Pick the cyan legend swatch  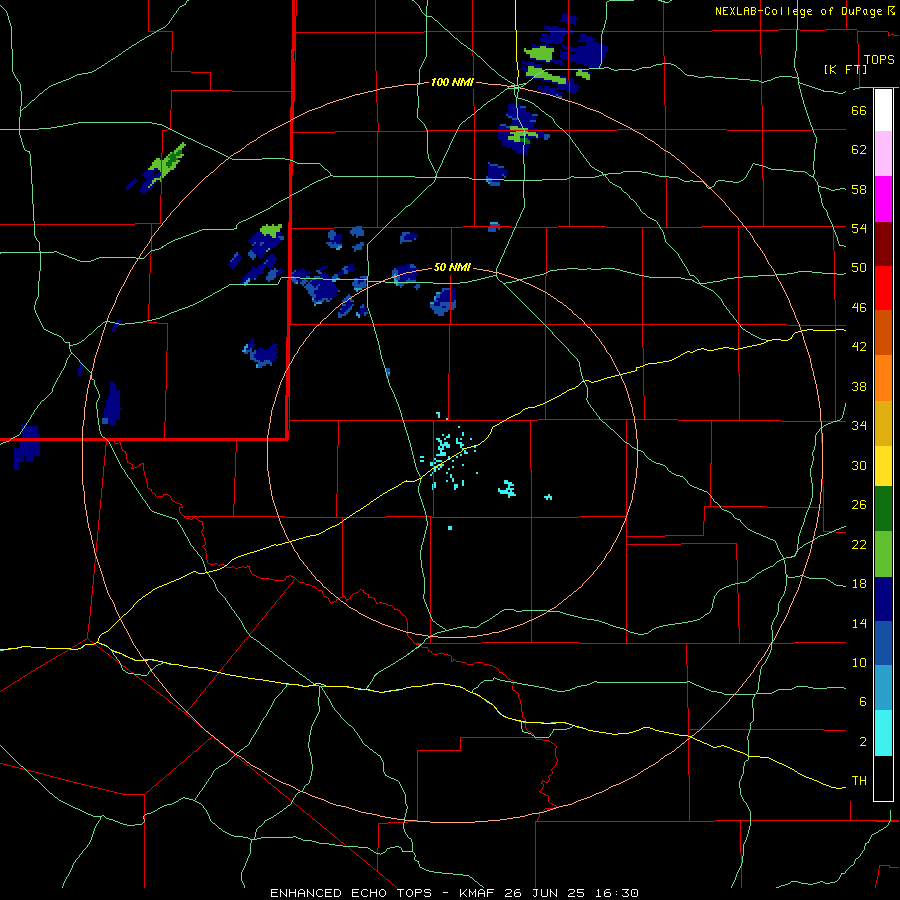(x=883, y=732)
